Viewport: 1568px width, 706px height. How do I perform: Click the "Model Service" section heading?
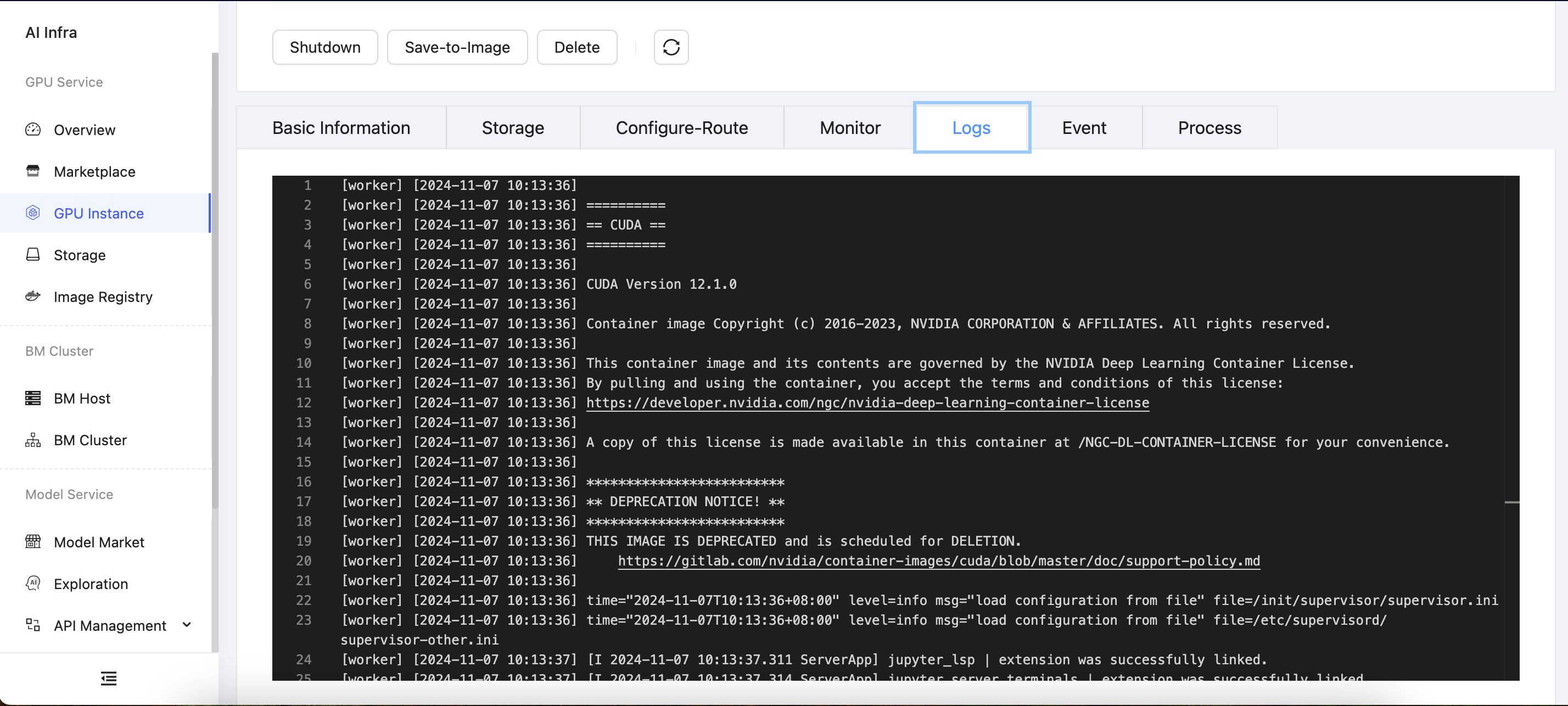[x=69, y=494]
